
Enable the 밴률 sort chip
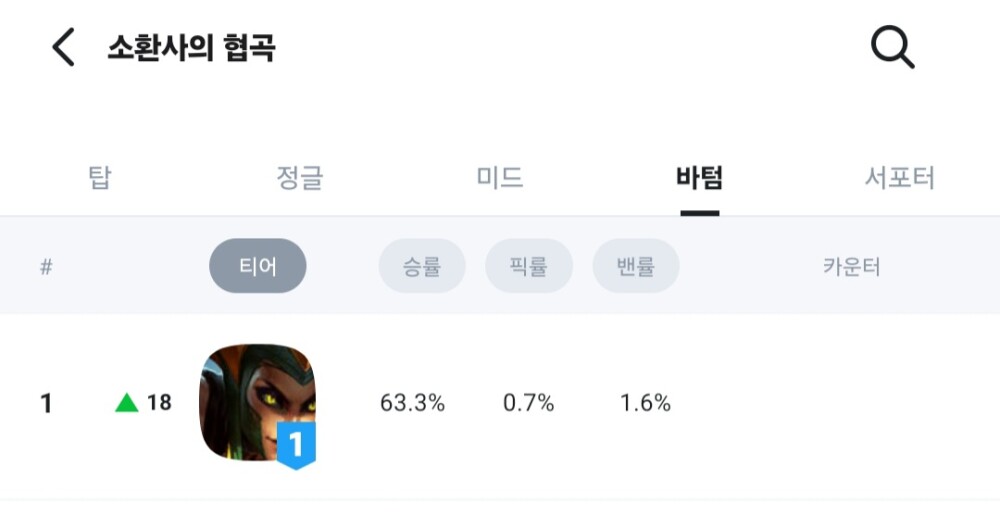(636, 266)
